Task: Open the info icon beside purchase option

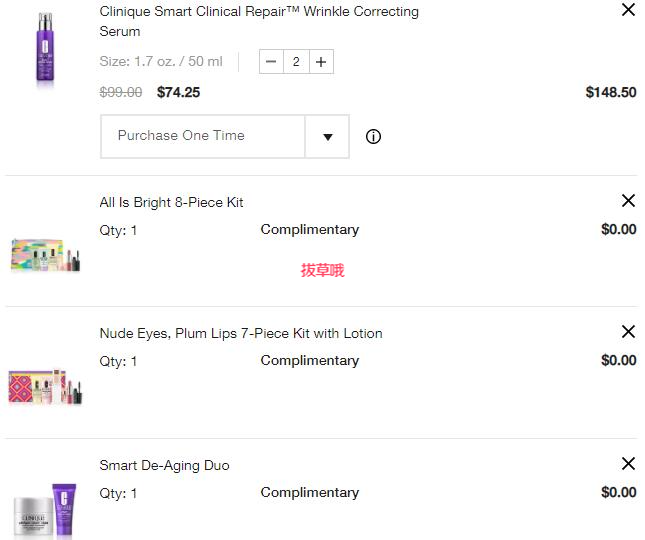Action: tap(373, 137)
